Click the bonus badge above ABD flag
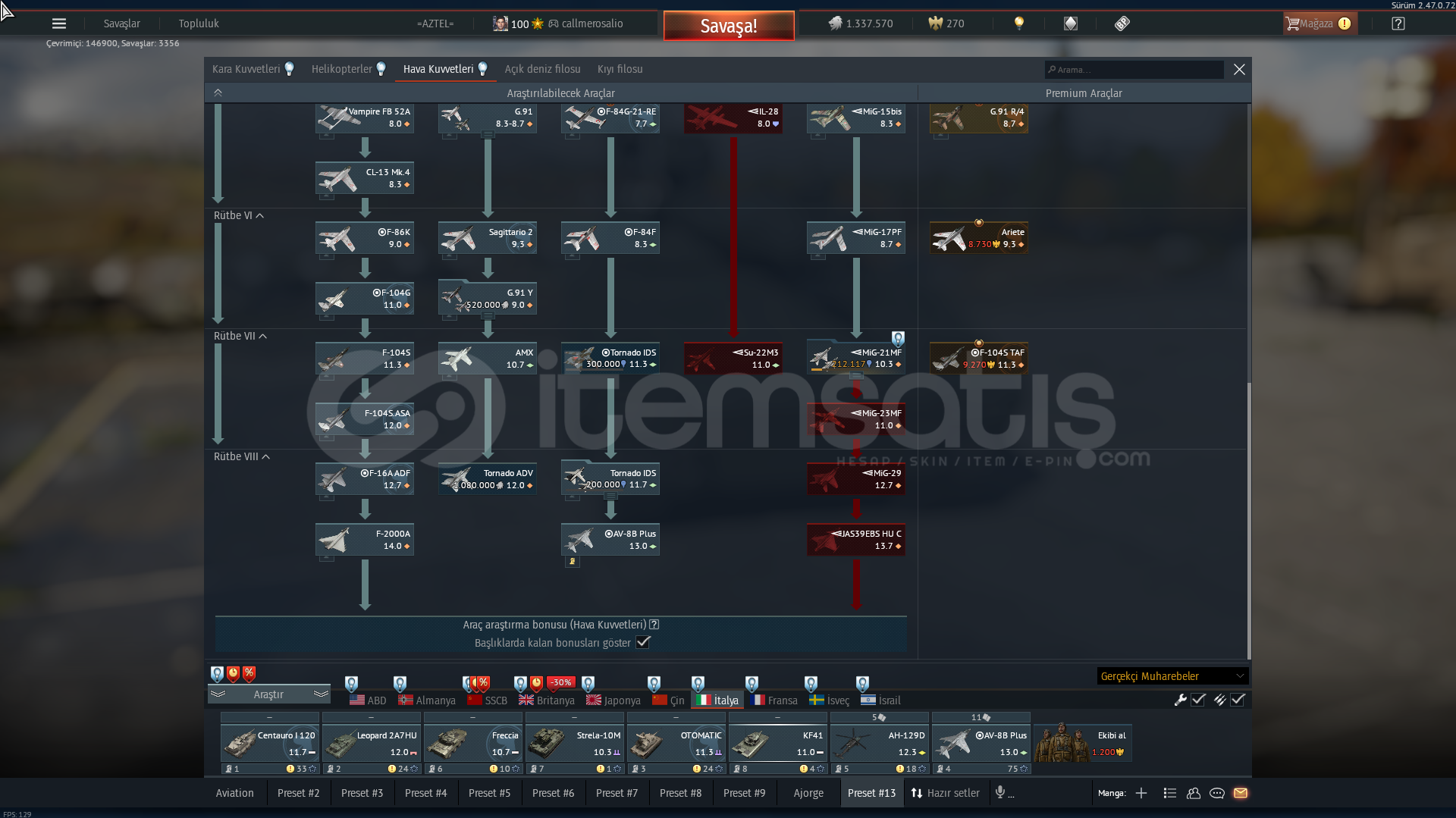This screenshot has width=1456, height=818. coord(351,683)
